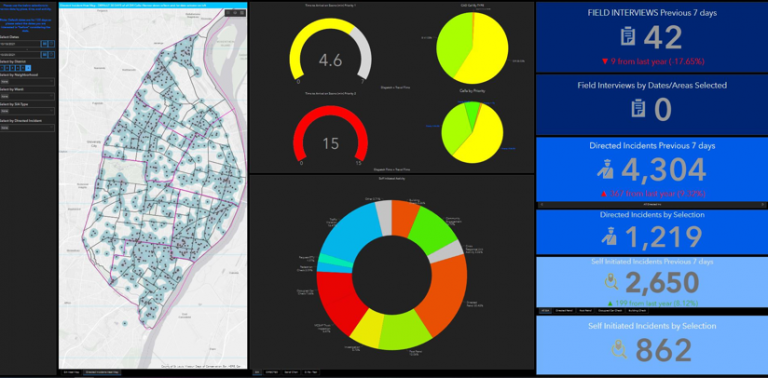Click the "Directed Incidents Previous 7 days" heading
The image size is (768, 378).
click(652, 146)
